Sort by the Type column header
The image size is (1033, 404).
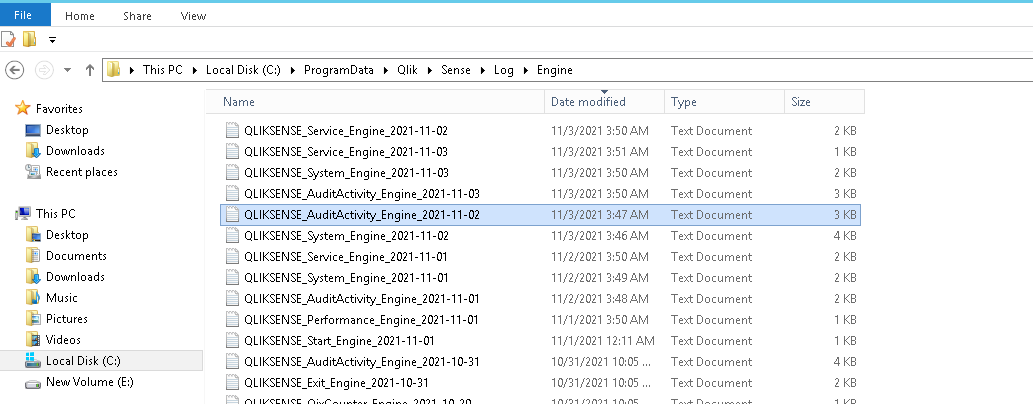724,101
